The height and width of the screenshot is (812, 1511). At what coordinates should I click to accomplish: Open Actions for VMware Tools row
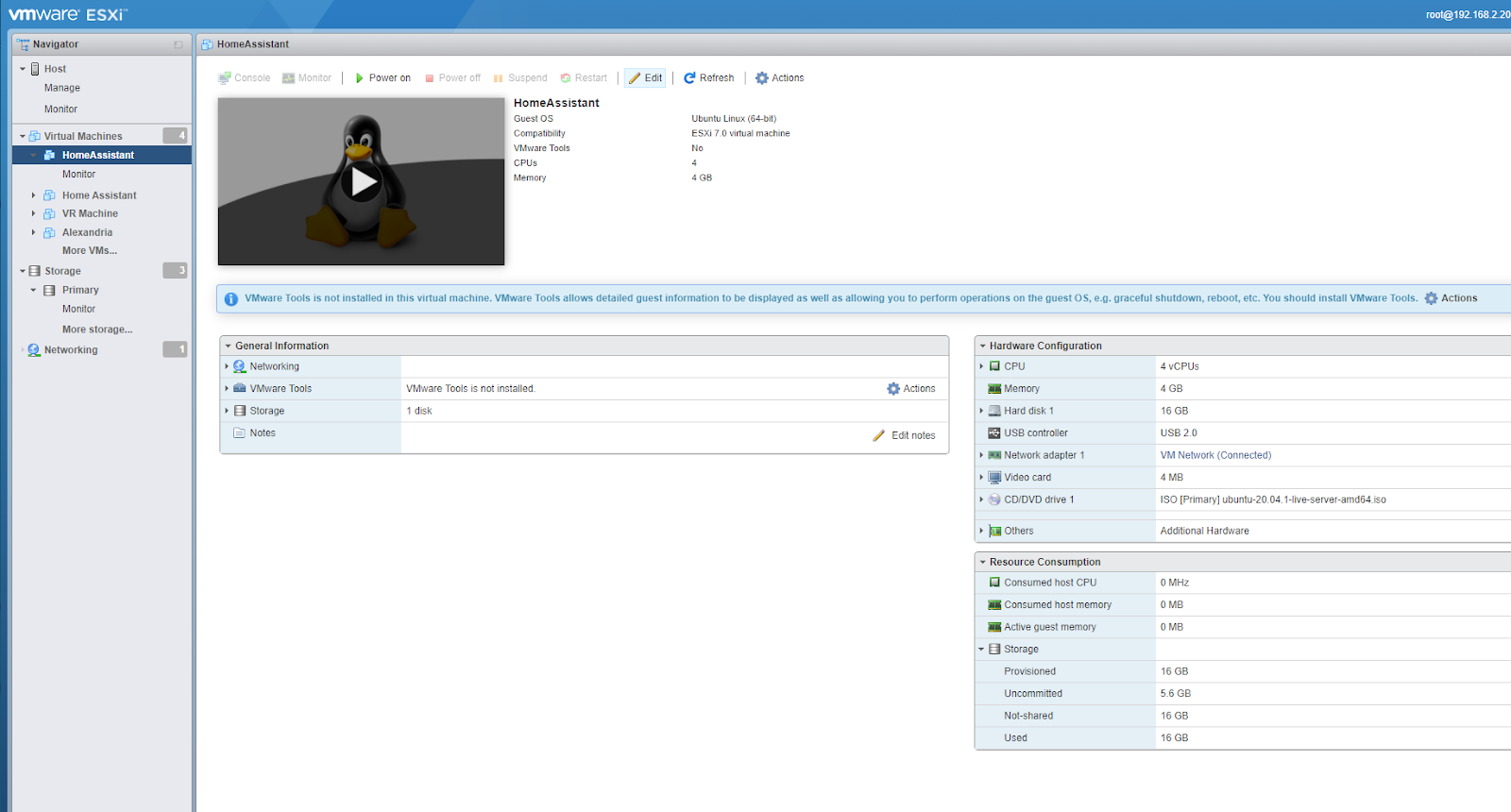coord(911,389)
